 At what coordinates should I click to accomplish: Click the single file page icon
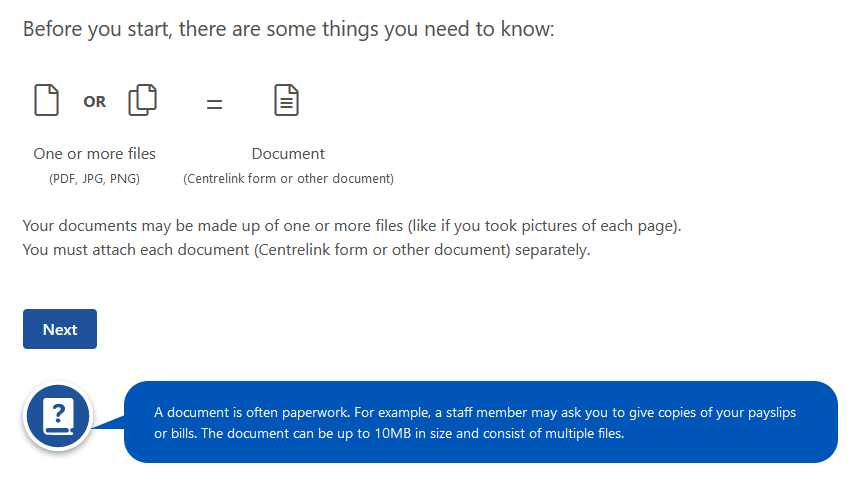tap(46, 100)
